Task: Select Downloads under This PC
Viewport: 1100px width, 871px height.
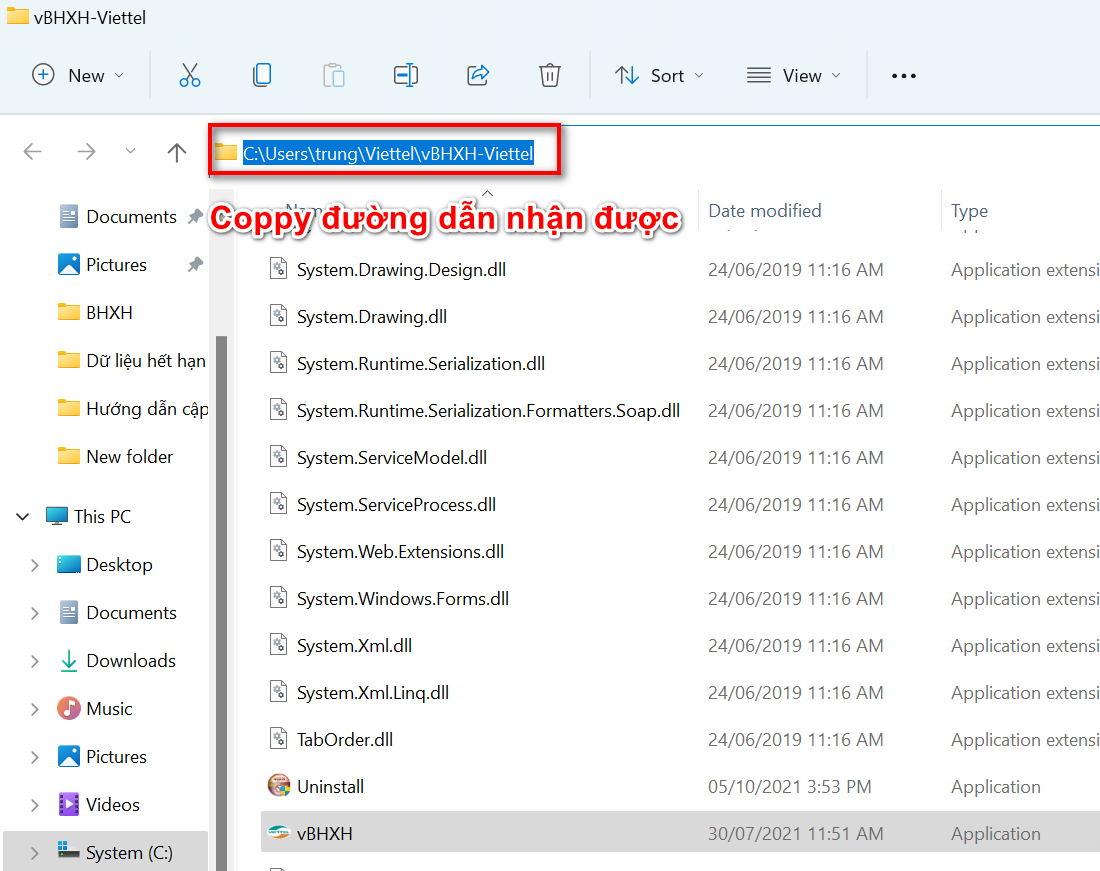Action: click(131, 661)
